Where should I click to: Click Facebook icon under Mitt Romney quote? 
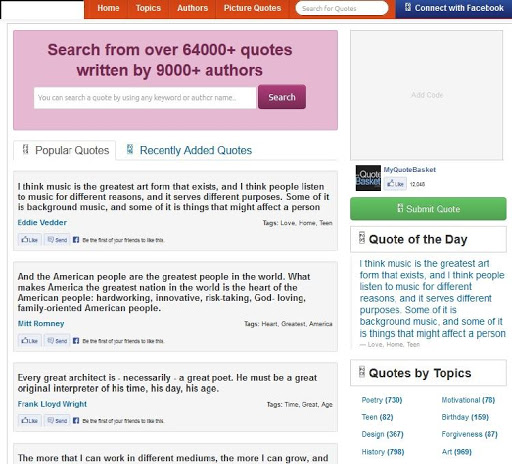point(76,341)
